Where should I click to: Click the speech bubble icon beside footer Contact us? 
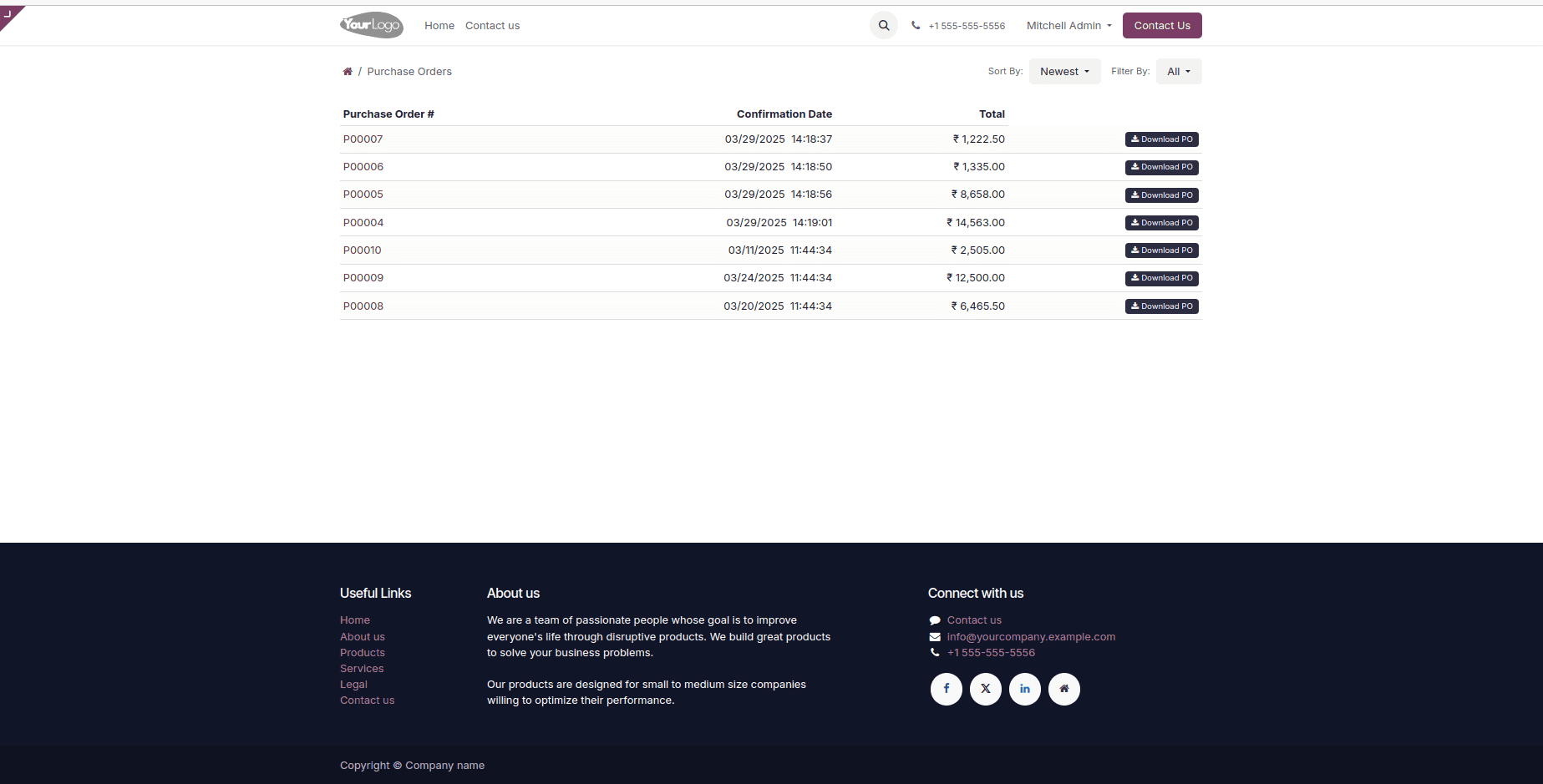pyautogui.click(x=935, y=620)
